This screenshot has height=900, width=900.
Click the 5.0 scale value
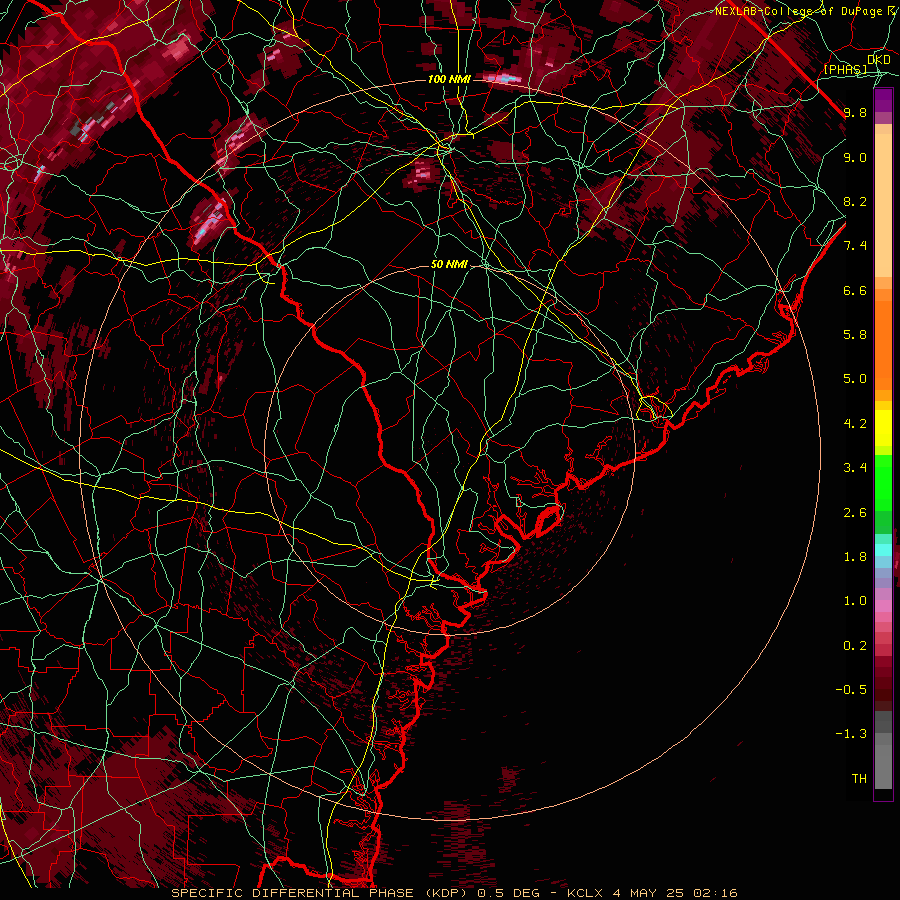point(855,379)
